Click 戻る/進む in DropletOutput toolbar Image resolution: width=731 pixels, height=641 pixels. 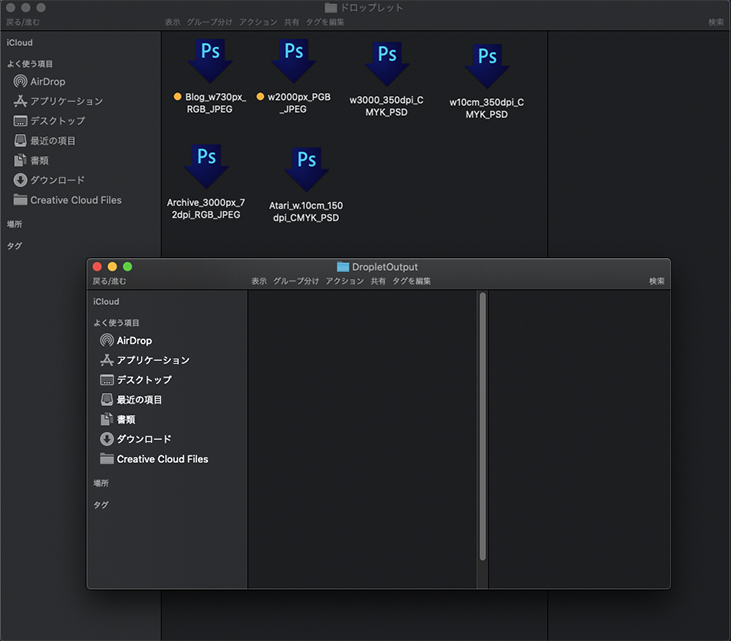(x=110, y=281)
